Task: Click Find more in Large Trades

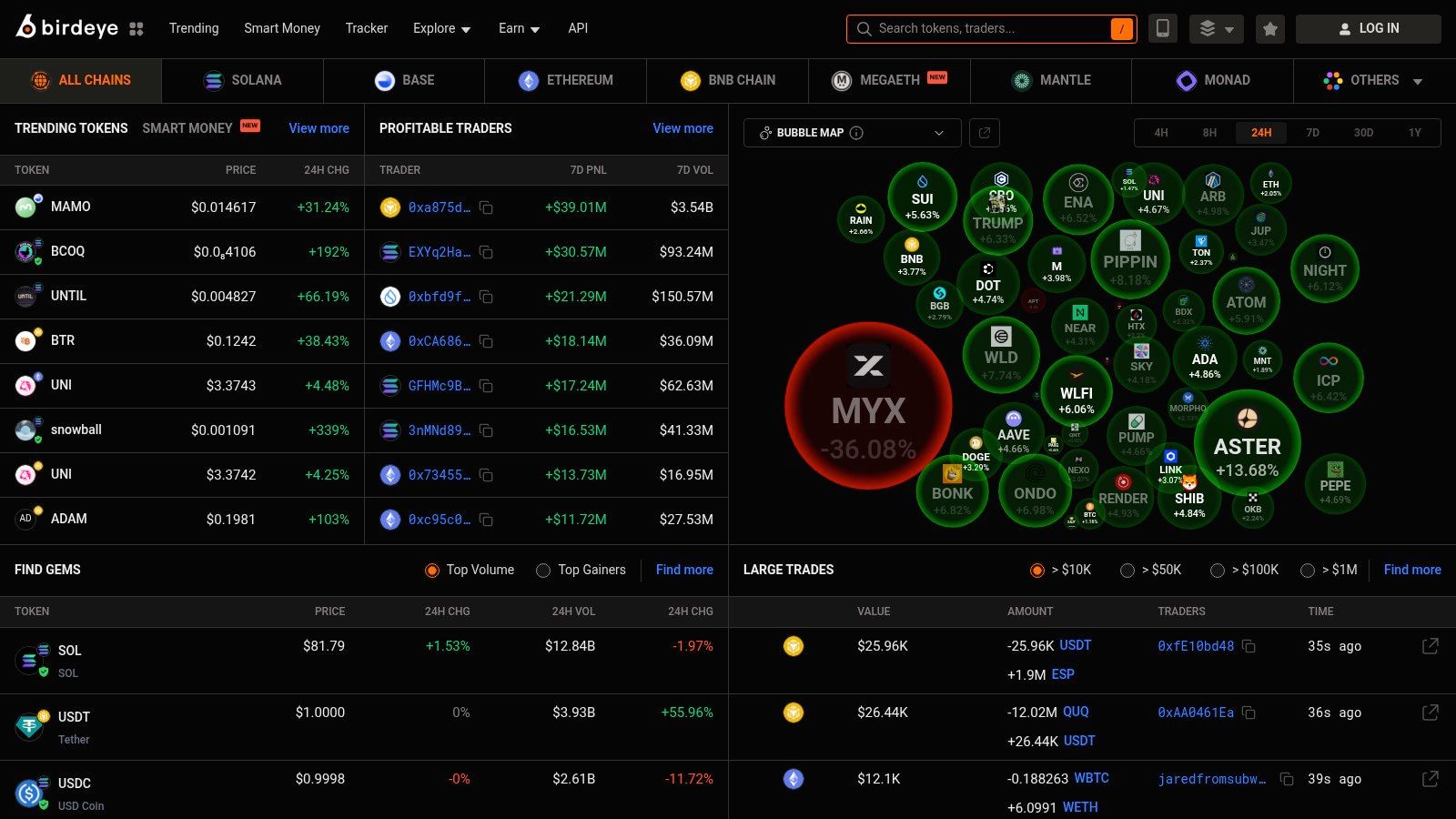Action: pos(1412,570)
